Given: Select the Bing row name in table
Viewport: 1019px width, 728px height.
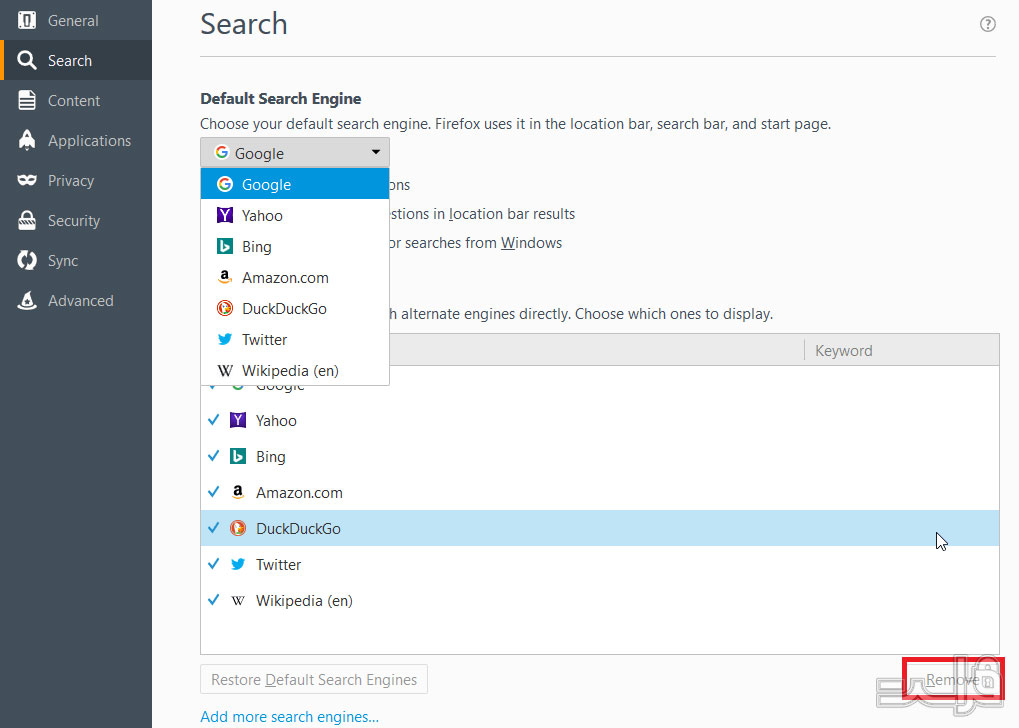Looking at the screenshot, I should point(270,456).
